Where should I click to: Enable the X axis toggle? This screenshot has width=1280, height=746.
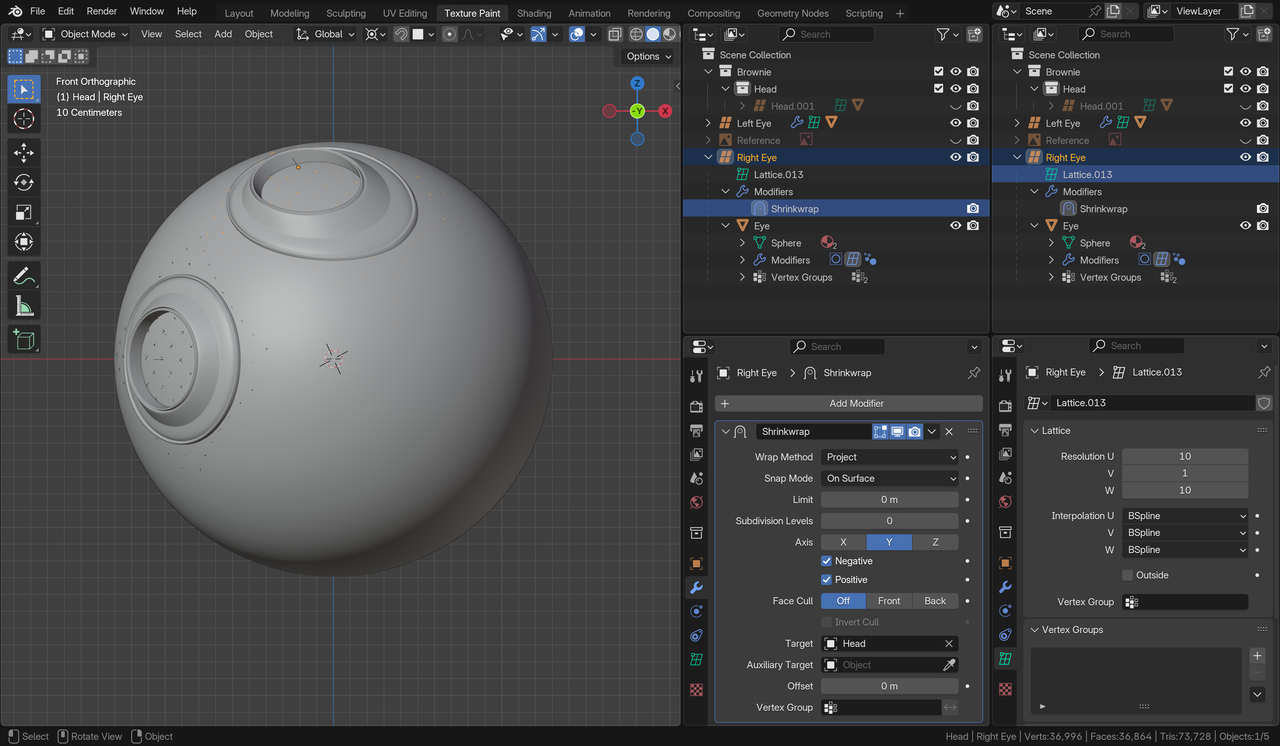pyautogui.click(x=843, y=542)
